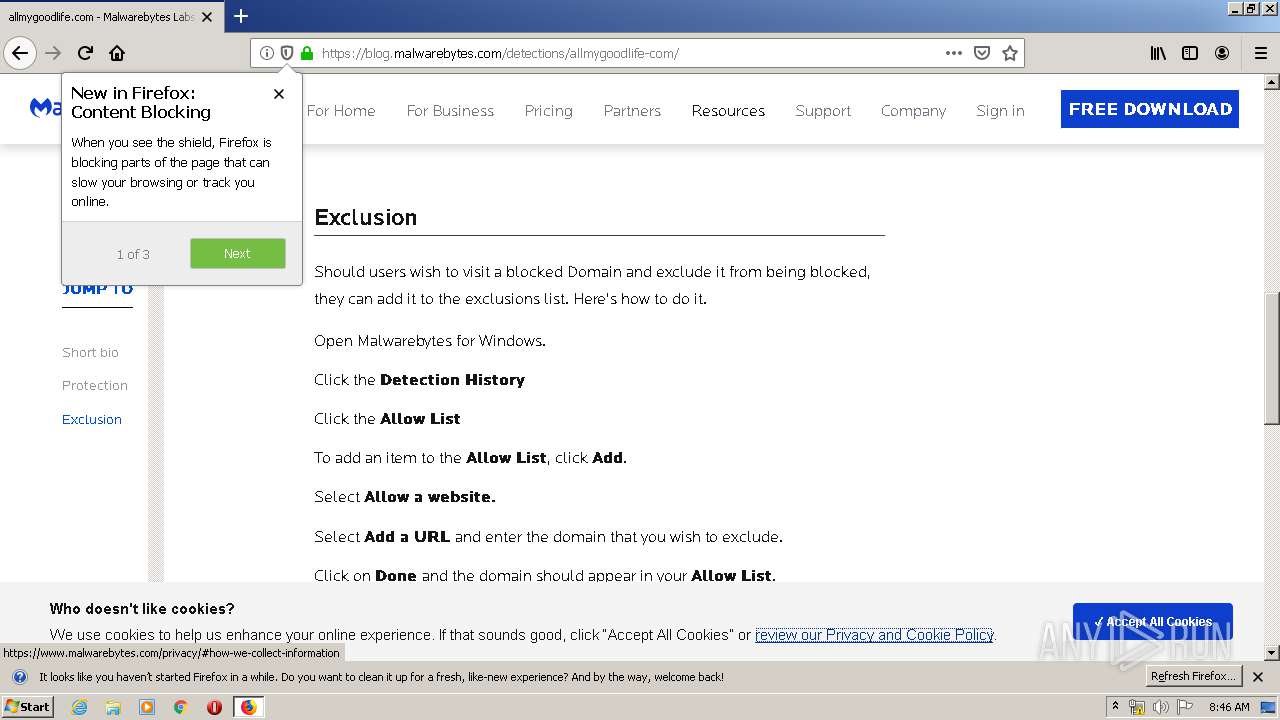Screen dimensions: 1280x720
Task: Open For Business navigation menu
Action: pos(450,111)
